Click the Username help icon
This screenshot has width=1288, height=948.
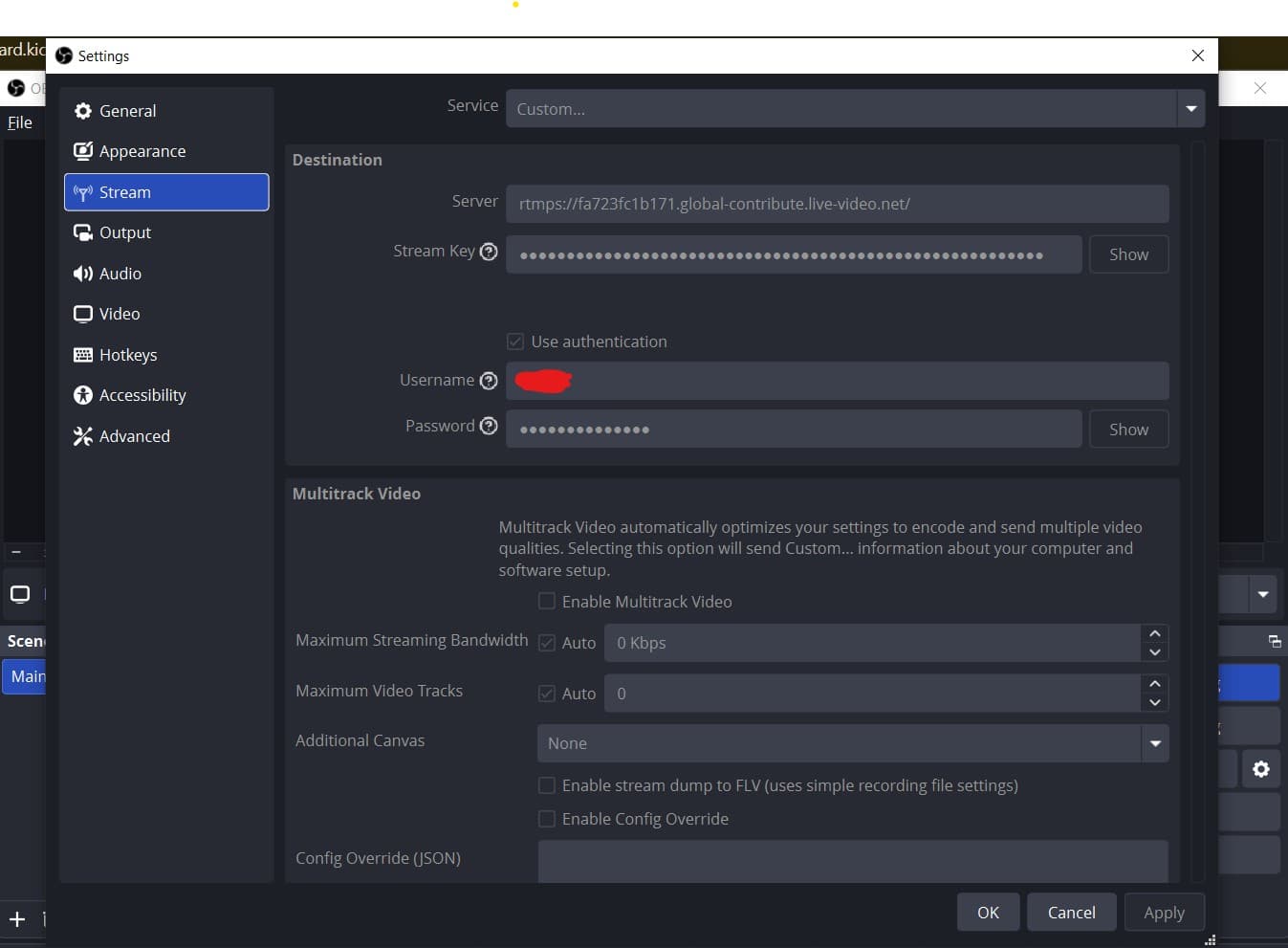point(489,381)
